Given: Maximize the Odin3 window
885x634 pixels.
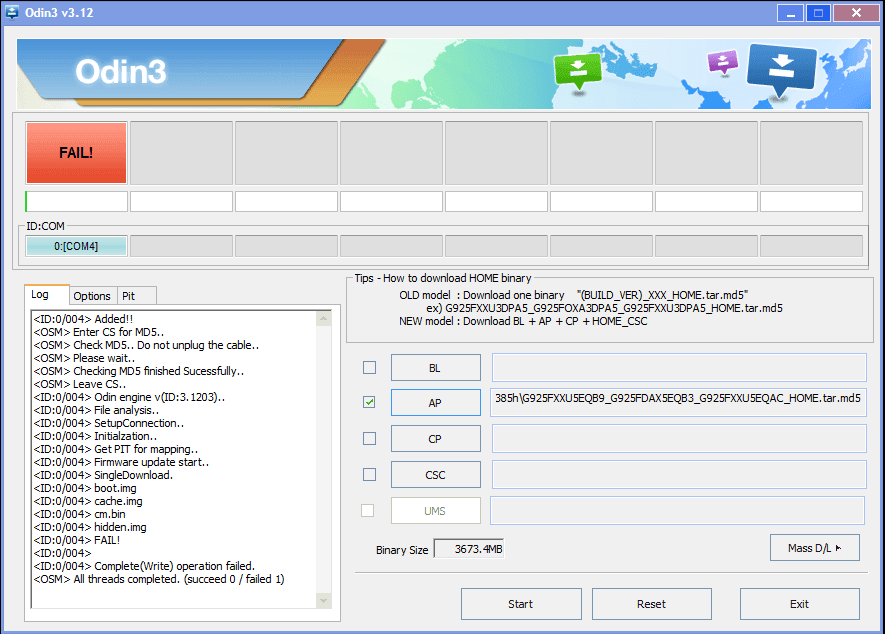Looking at the screenshot, I should (818, 13).
